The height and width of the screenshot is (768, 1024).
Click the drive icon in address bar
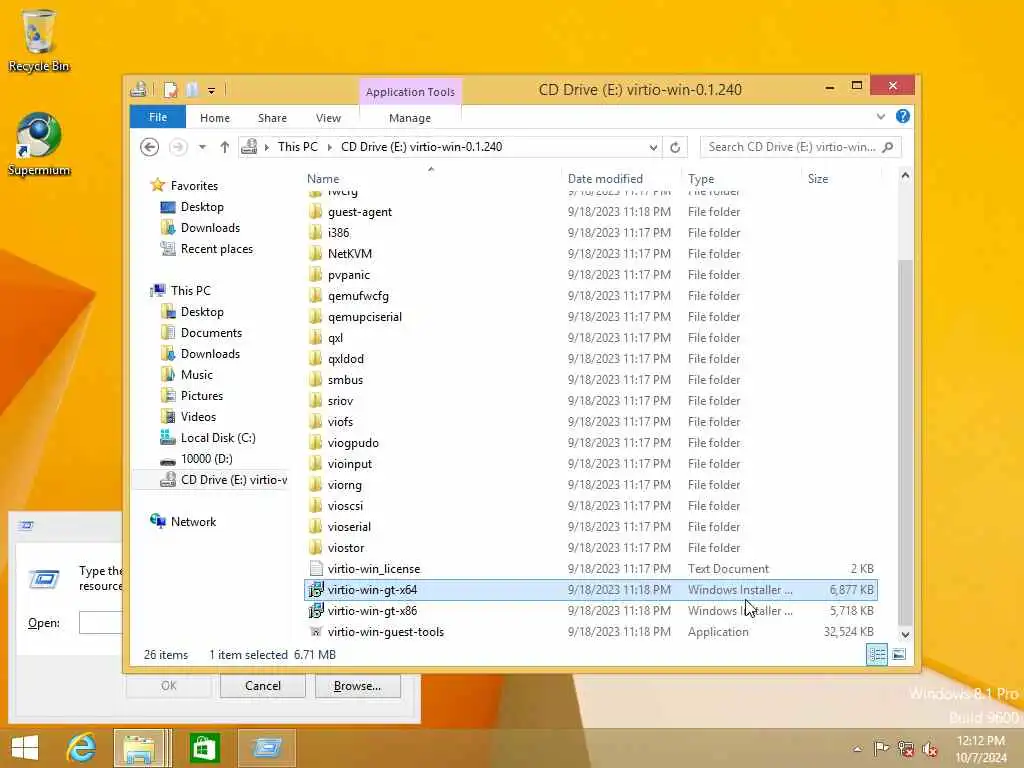[x=249, y=147]
